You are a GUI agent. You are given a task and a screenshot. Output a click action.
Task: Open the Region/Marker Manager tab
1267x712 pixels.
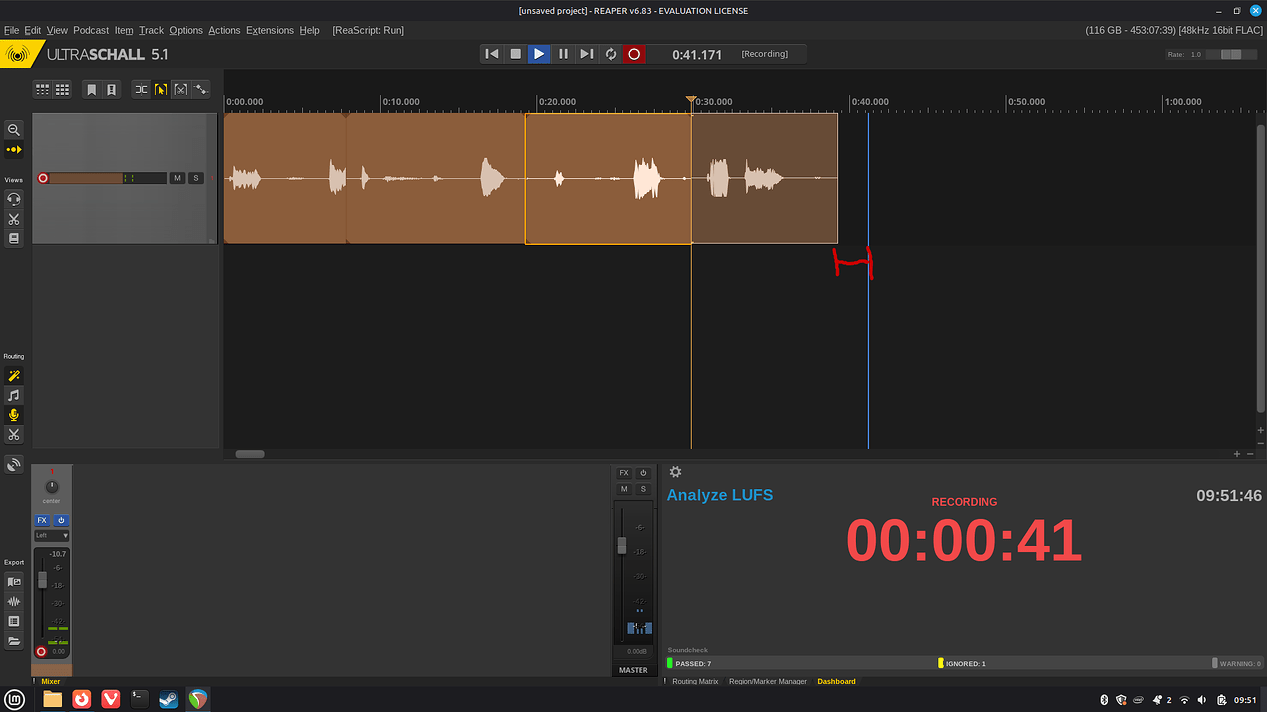pyautogui.click(x=767, y=682)
